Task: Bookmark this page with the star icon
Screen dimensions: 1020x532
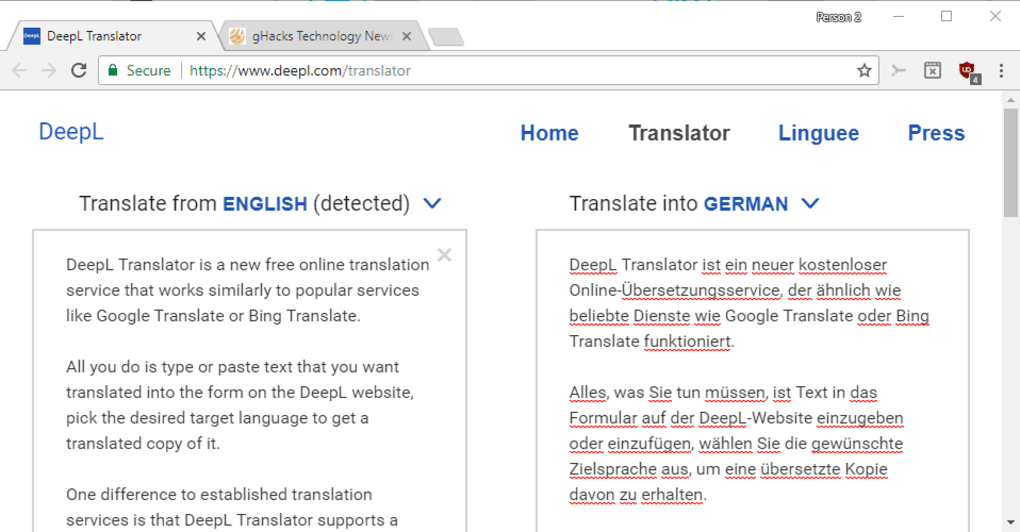Action: [864, 71]
